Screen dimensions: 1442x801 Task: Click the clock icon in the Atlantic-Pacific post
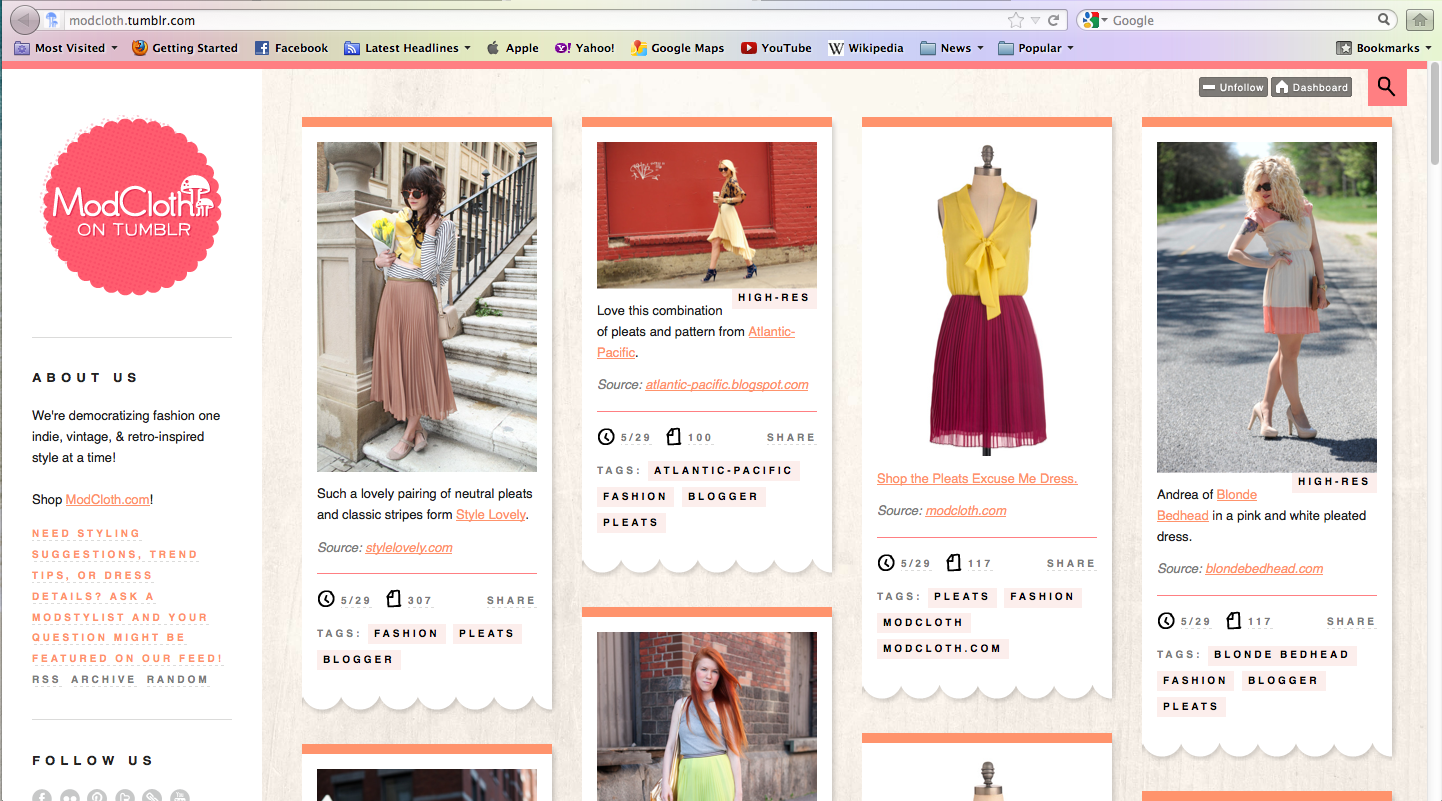pyautogui.click(x=606, y=437)
